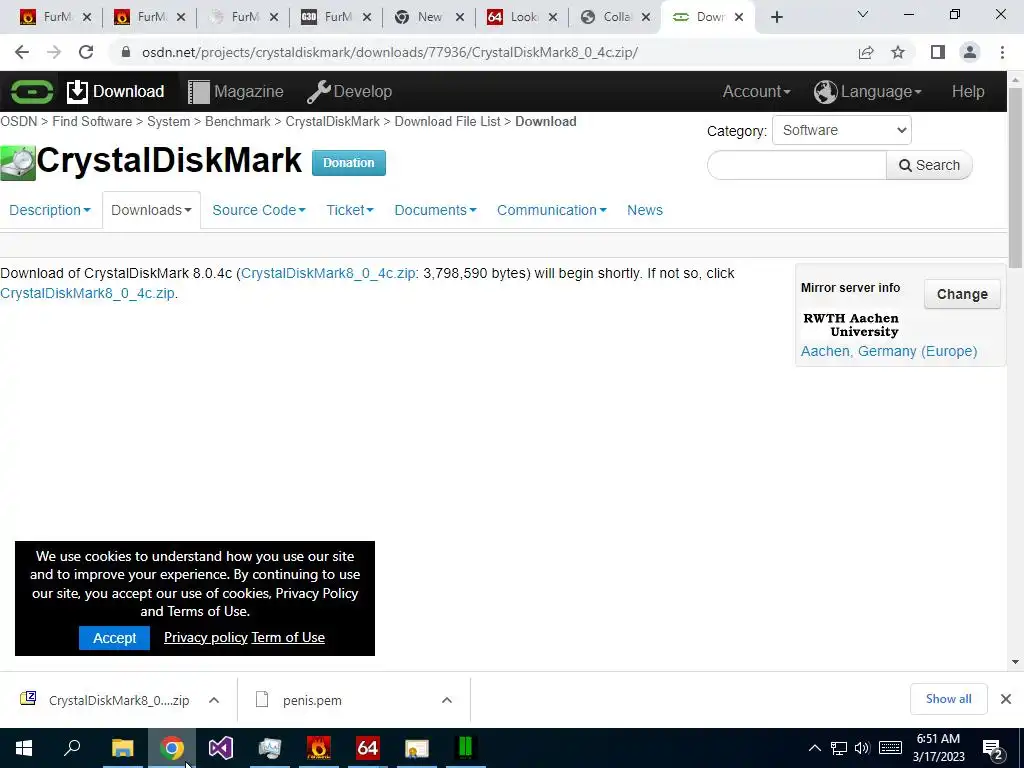The image size is (1024, 768).
Task: Close the downloads bar
Action: pyautogui.click(x=1006, y=699)
